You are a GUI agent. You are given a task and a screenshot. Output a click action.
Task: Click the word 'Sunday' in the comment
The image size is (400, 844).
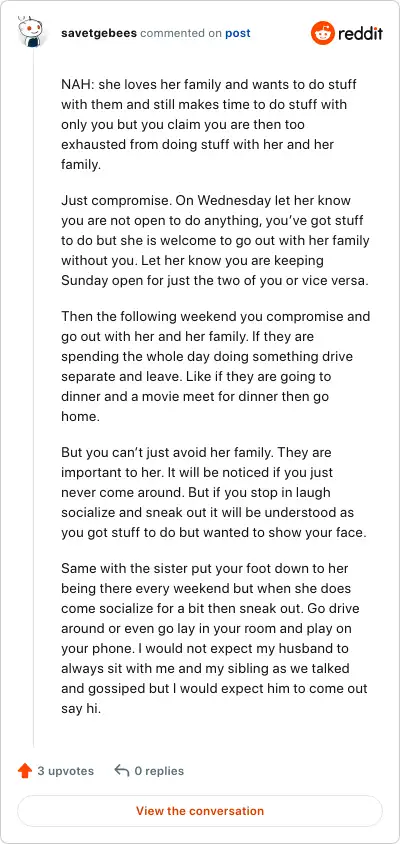(x=81, y=281)
